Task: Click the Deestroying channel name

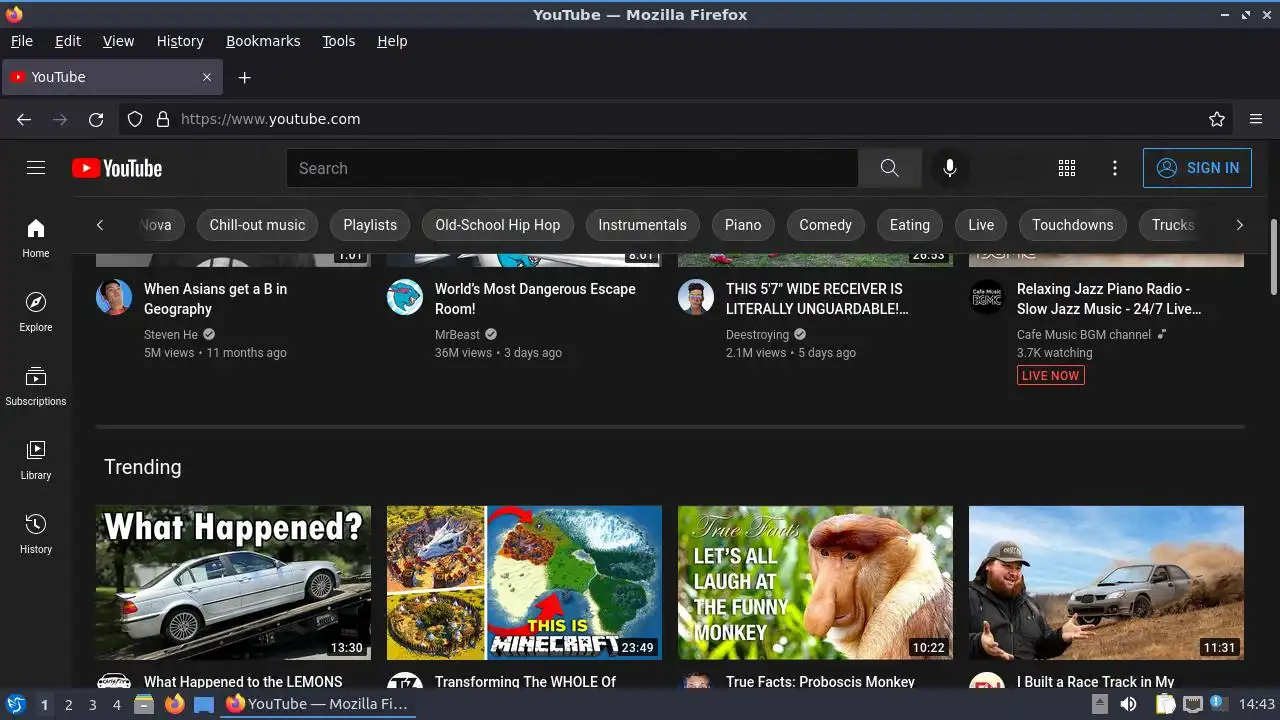Action: coord(757,335)
